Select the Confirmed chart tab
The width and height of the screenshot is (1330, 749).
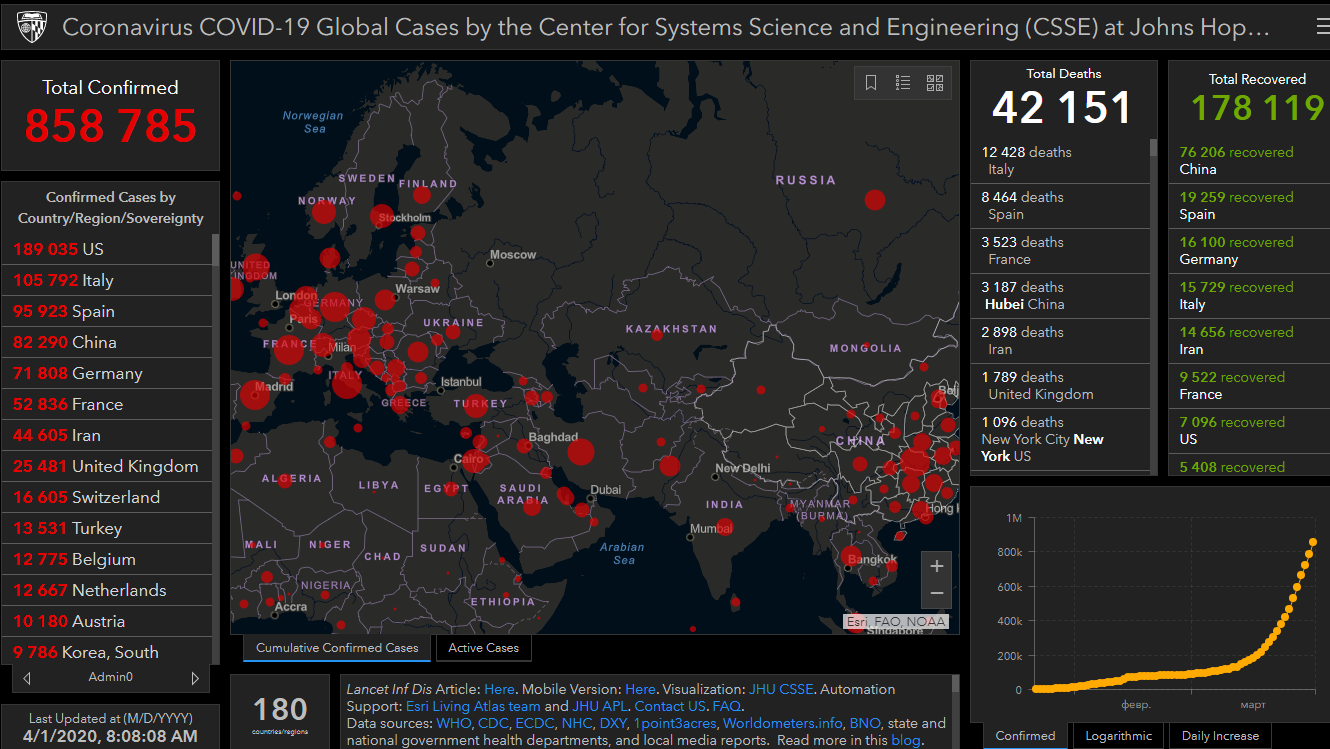tap(1025, 736)
